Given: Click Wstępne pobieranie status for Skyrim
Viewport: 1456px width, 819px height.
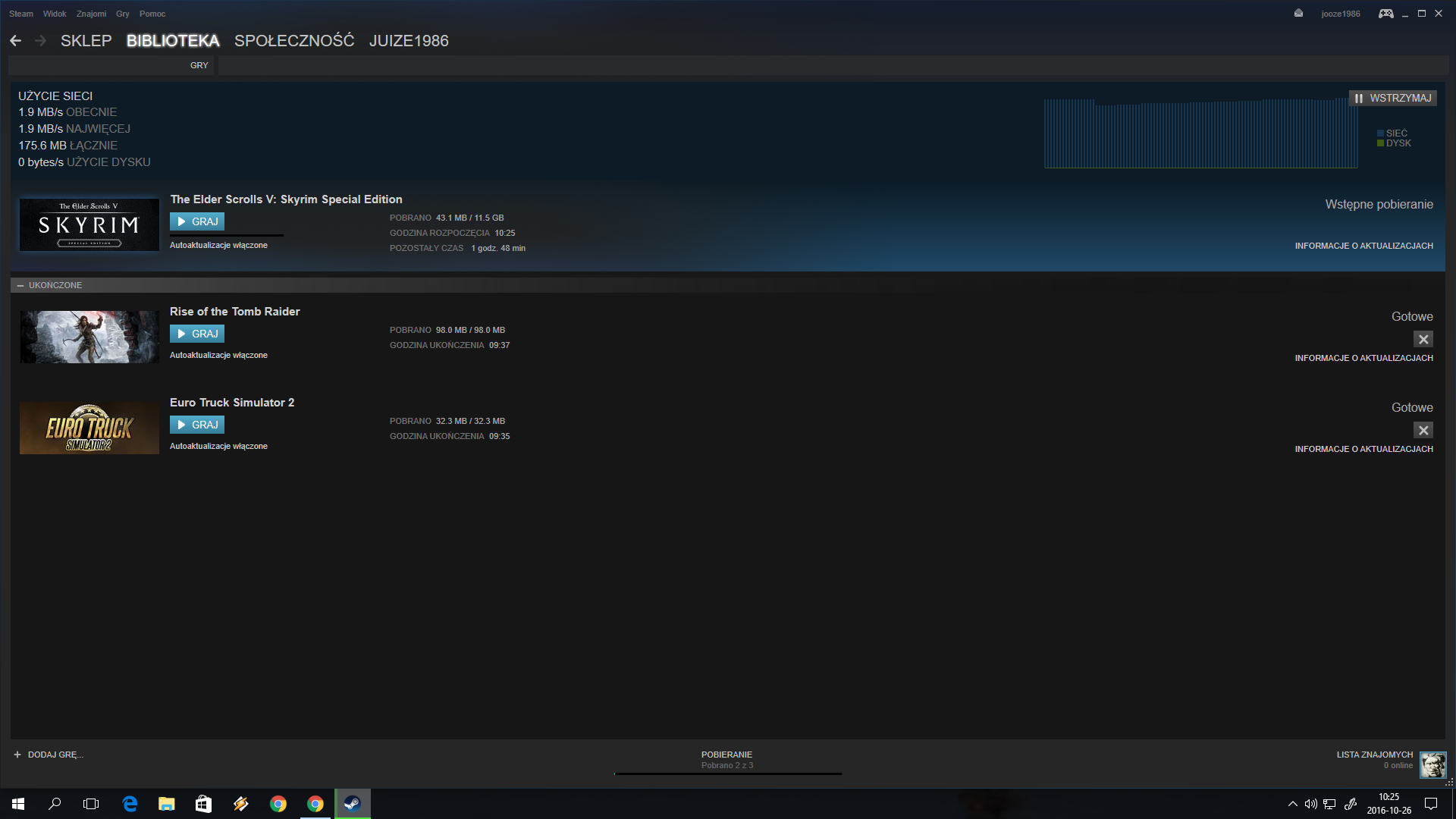Looking at the screenshot, I should [1379, 205].
